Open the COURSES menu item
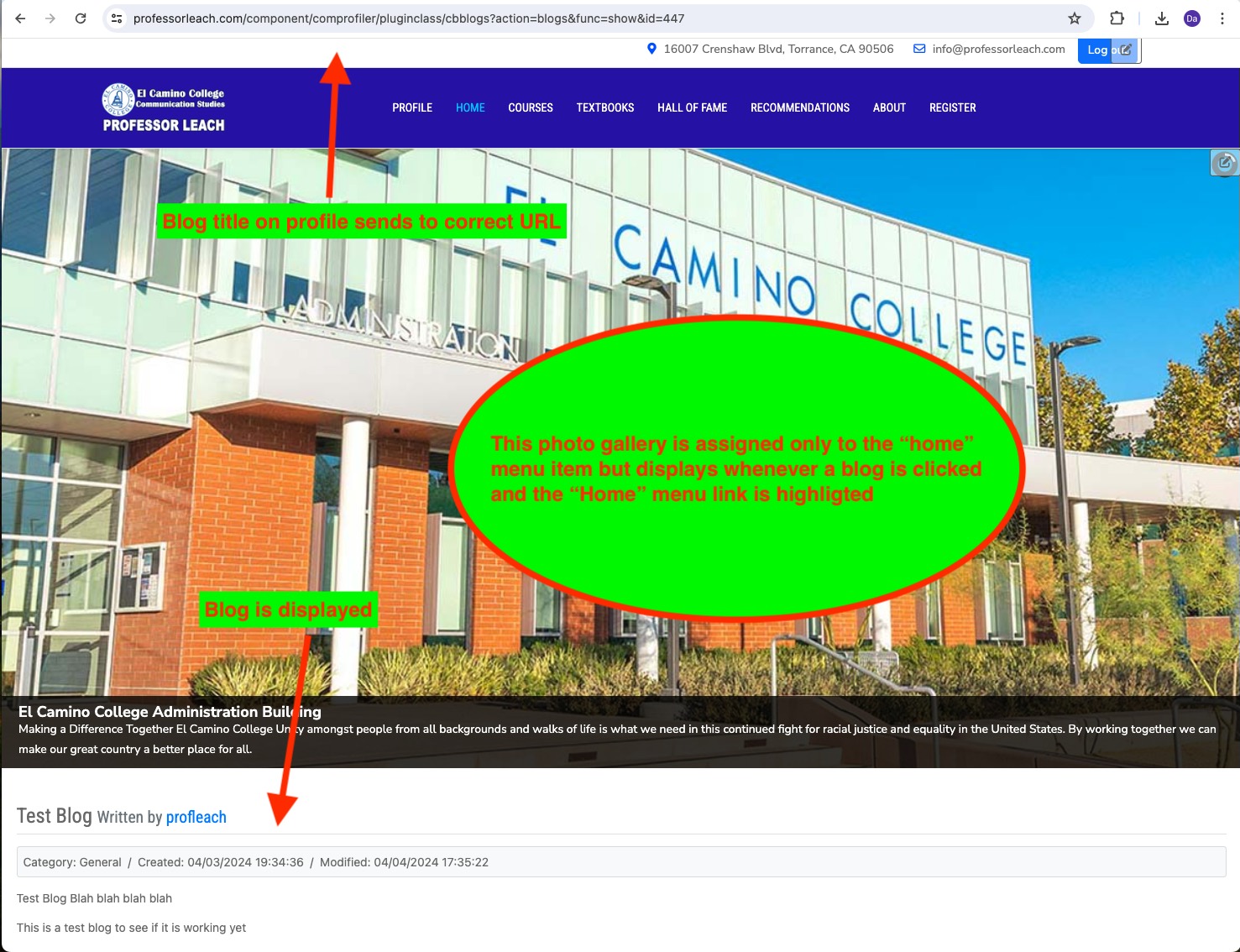Viewport: 1240px width, 952px height. click(x=531, y=107)
